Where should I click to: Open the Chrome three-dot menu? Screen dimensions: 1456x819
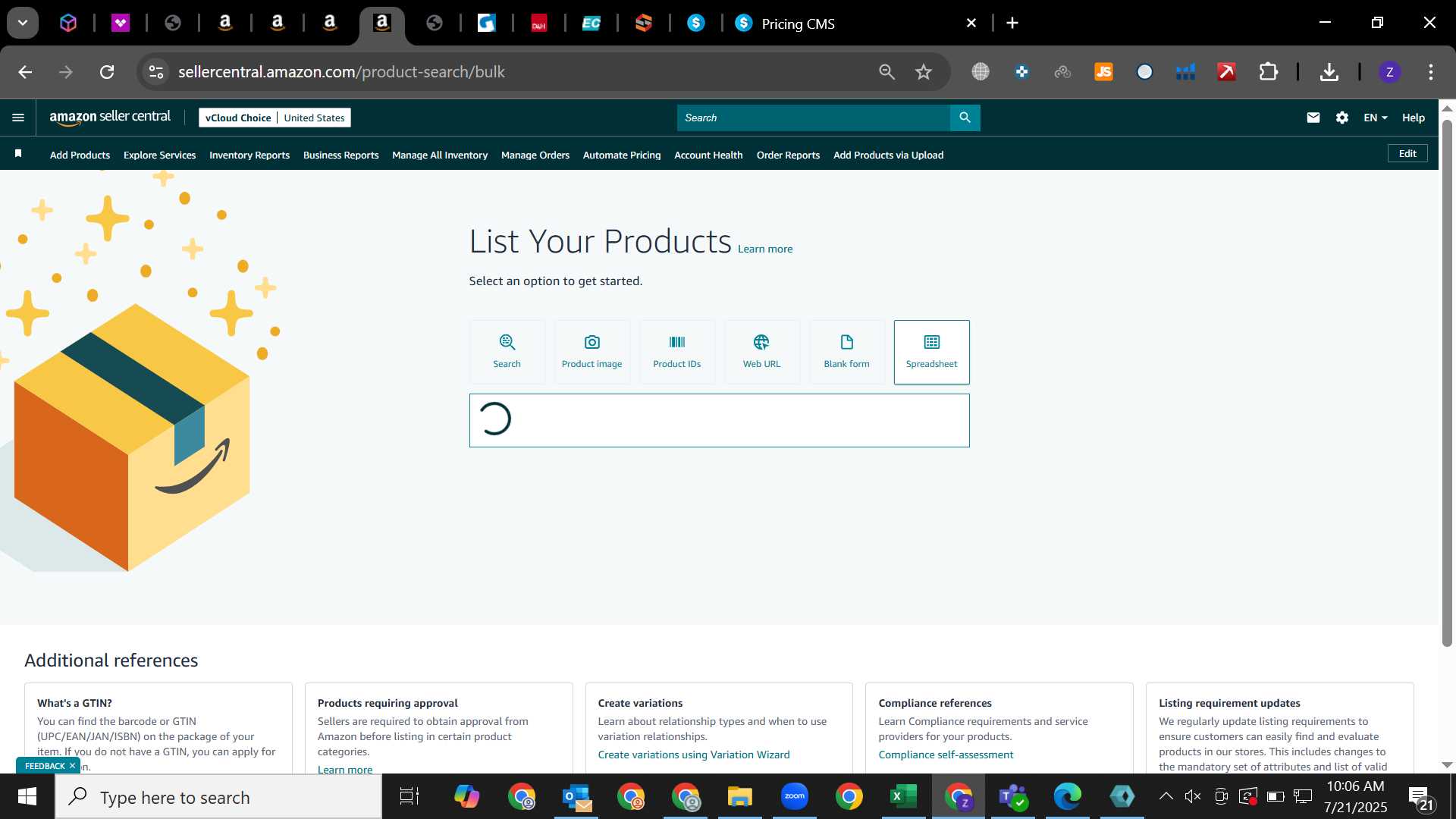[x=1431, y=72]
